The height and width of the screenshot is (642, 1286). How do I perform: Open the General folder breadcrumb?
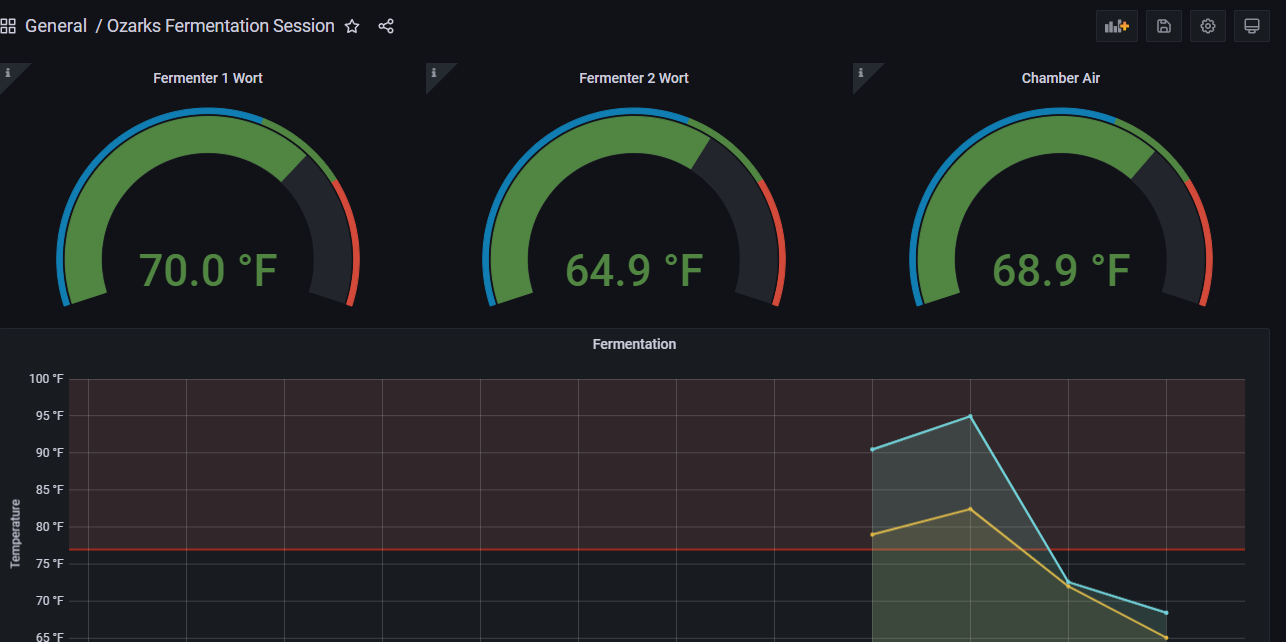click(x=56, y=26)
